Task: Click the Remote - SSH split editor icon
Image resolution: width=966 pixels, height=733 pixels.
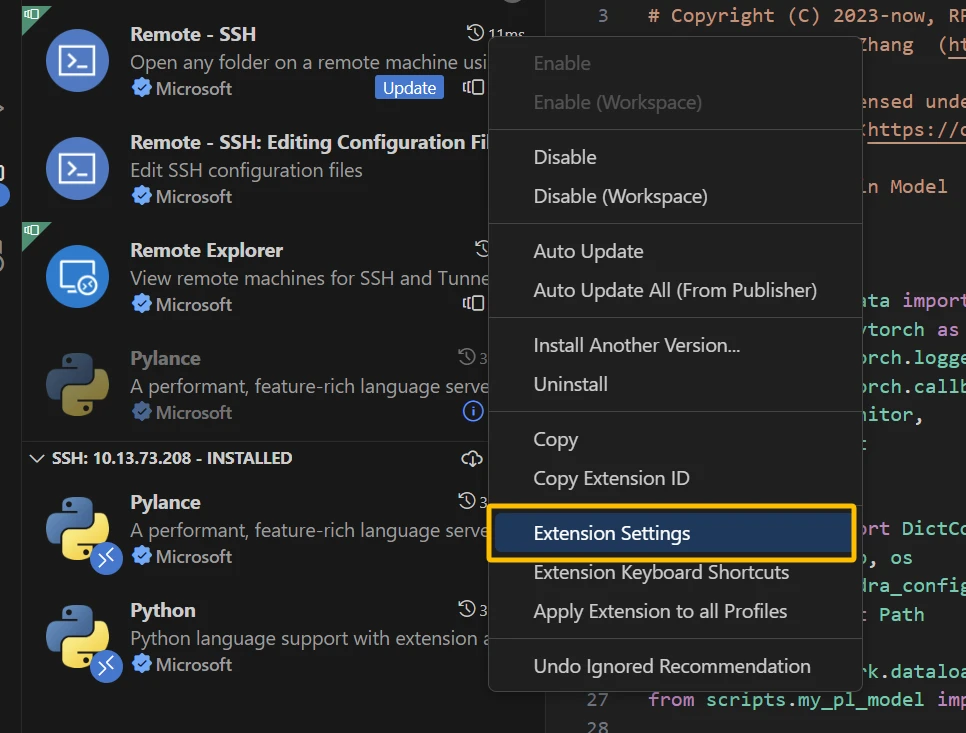Action: click(x=473, y=88)
